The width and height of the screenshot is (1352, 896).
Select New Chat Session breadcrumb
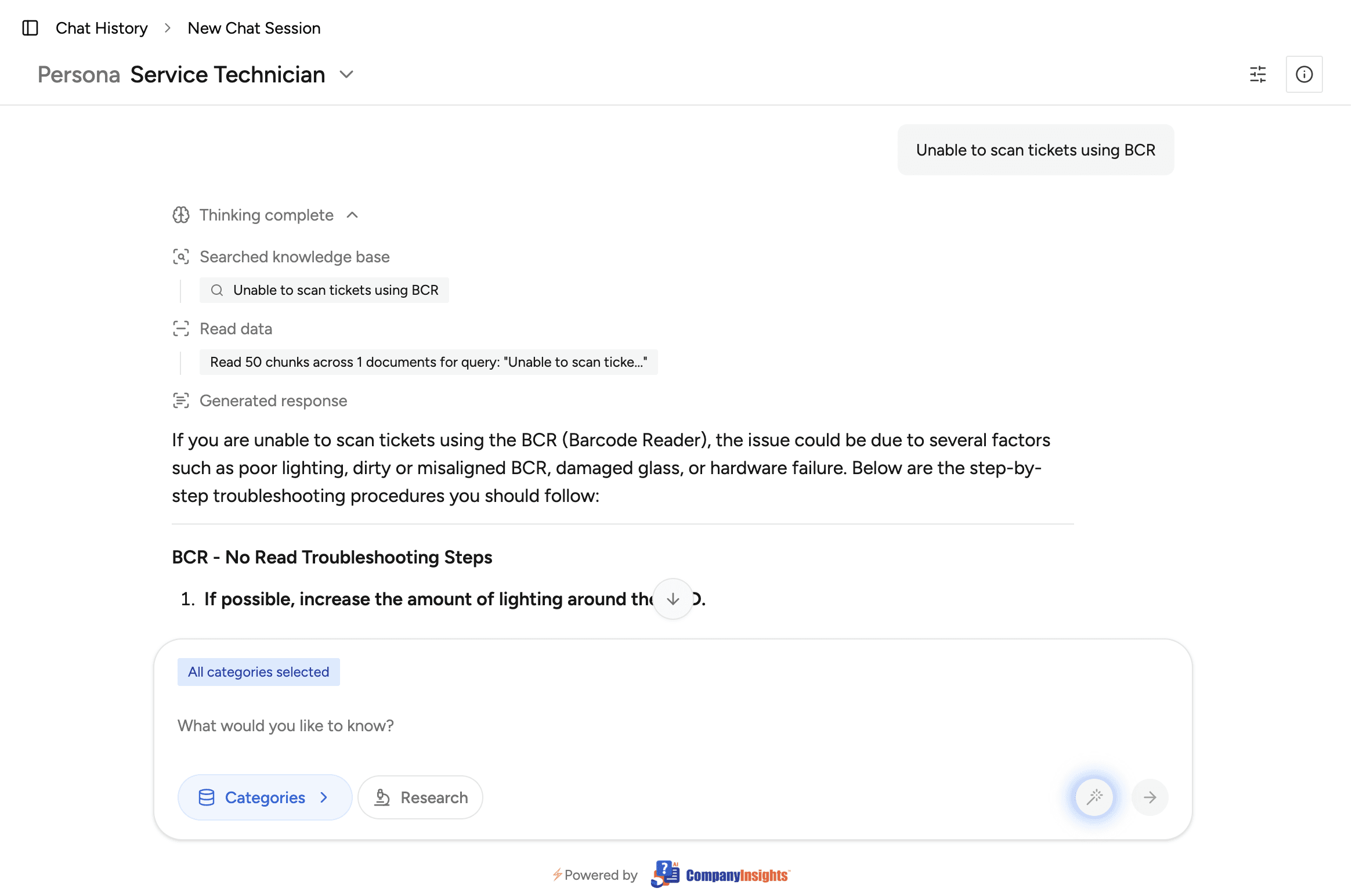pos(254,28)
